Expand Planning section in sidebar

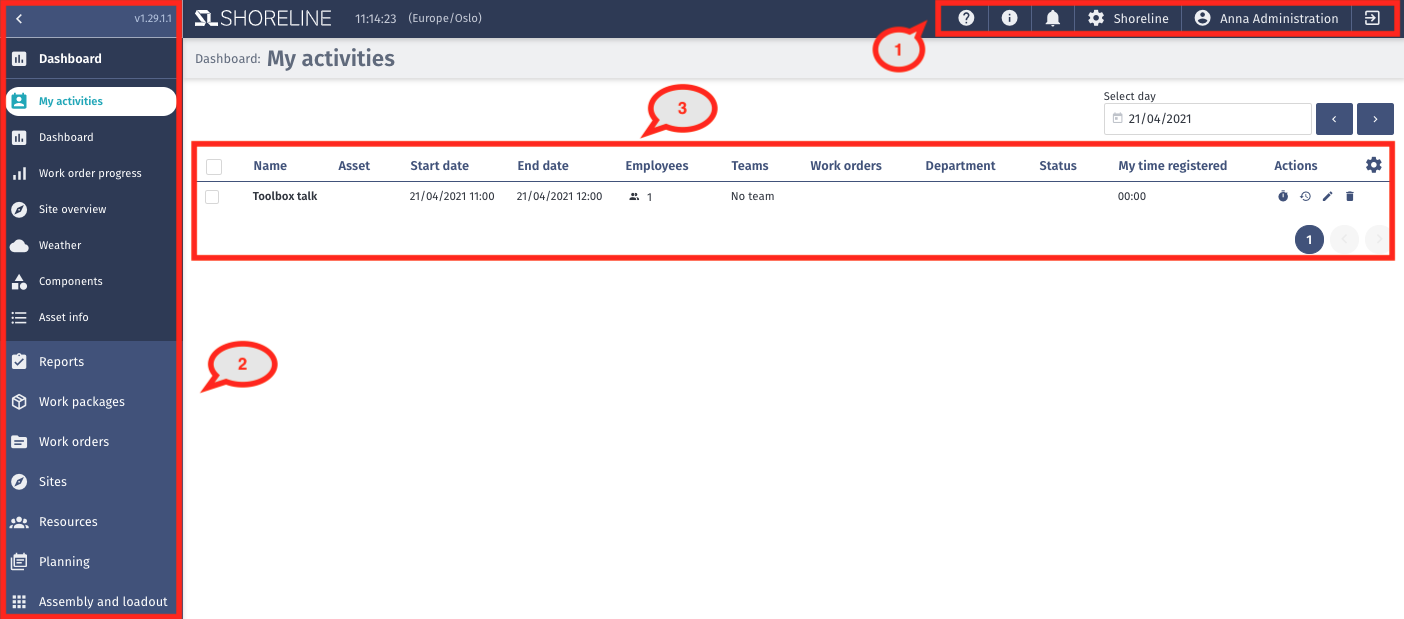tap(91, 562)
